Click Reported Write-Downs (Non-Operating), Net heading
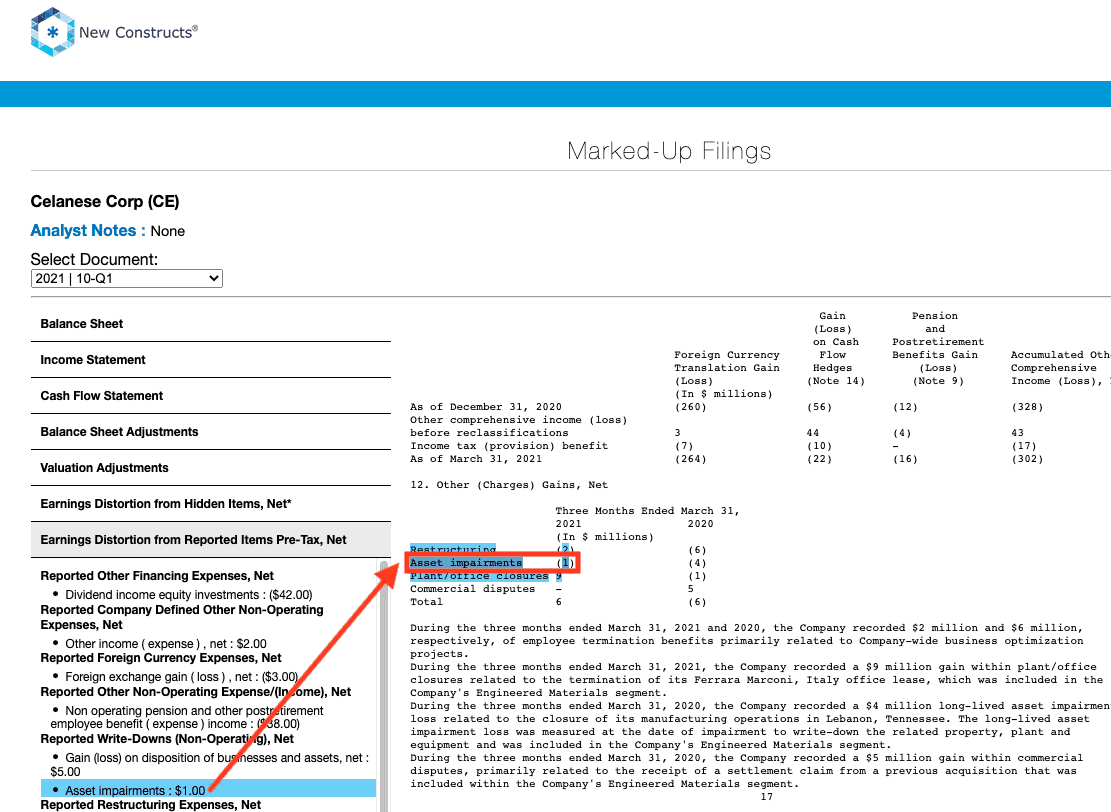Image resolution: width=1111 pixels, height=812 pixels. (x=167, y=738)
